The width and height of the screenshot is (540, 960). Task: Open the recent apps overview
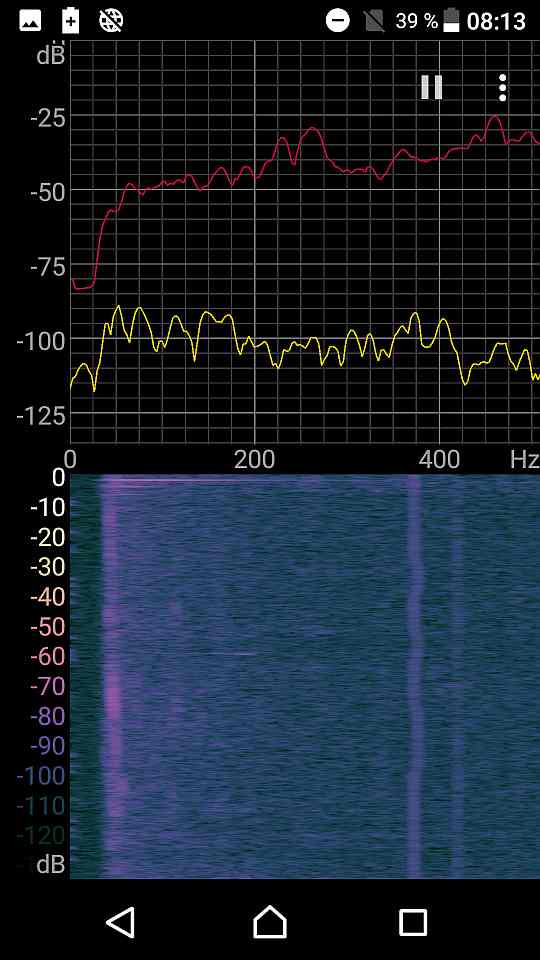(x=413, y=921)
